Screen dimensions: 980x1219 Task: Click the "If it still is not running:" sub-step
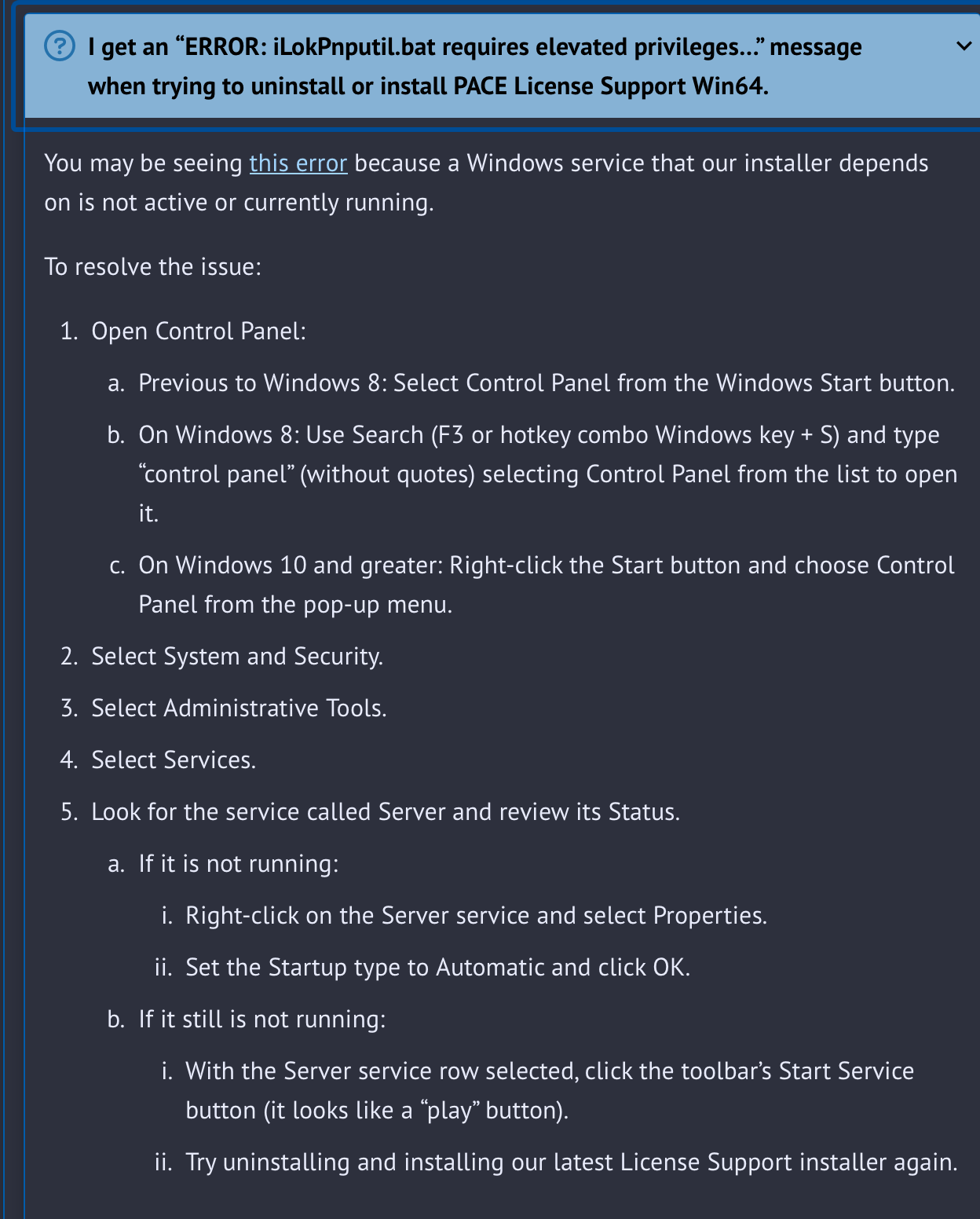[x=262, y=1019]
